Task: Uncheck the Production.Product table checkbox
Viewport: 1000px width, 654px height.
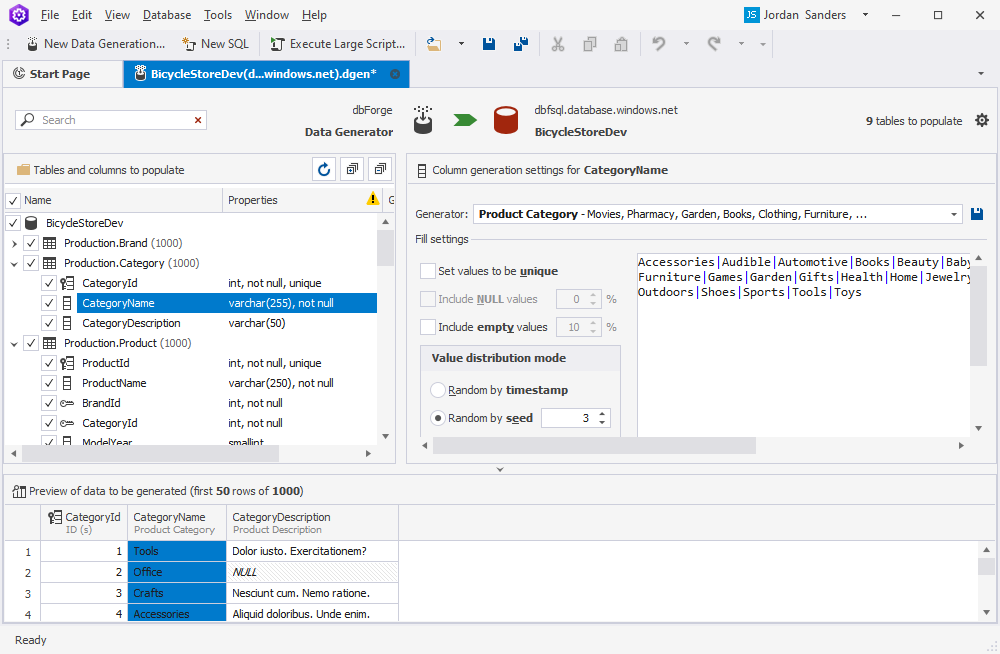Action: point(31,343)
